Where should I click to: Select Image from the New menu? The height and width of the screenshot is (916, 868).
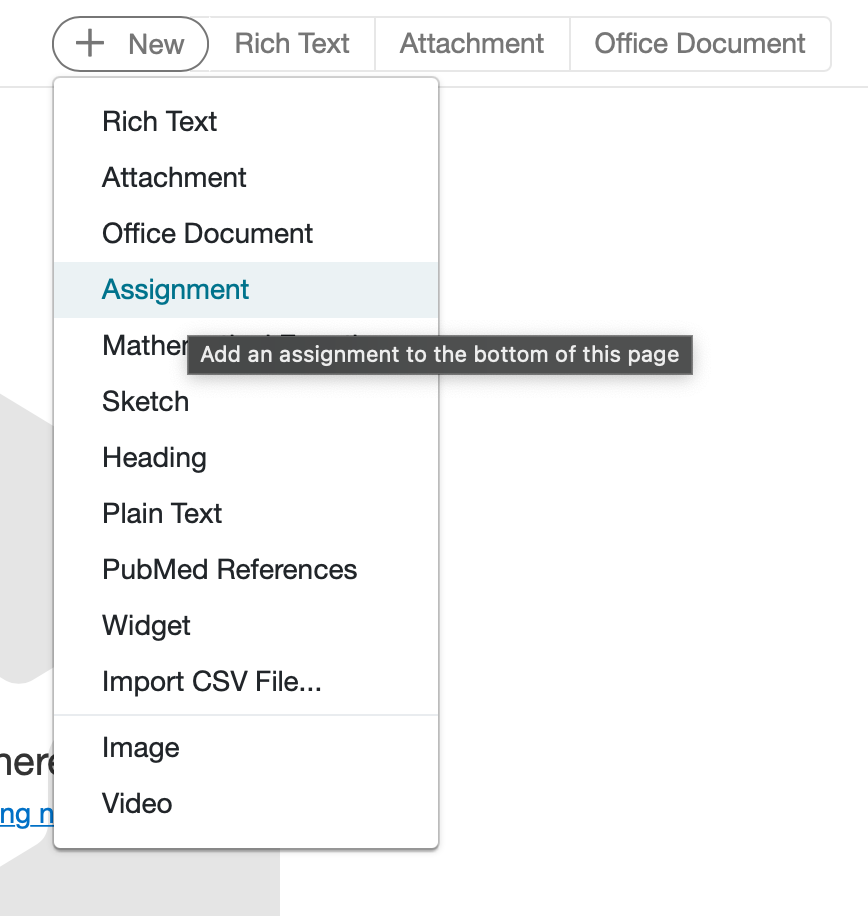click(140, 747)
